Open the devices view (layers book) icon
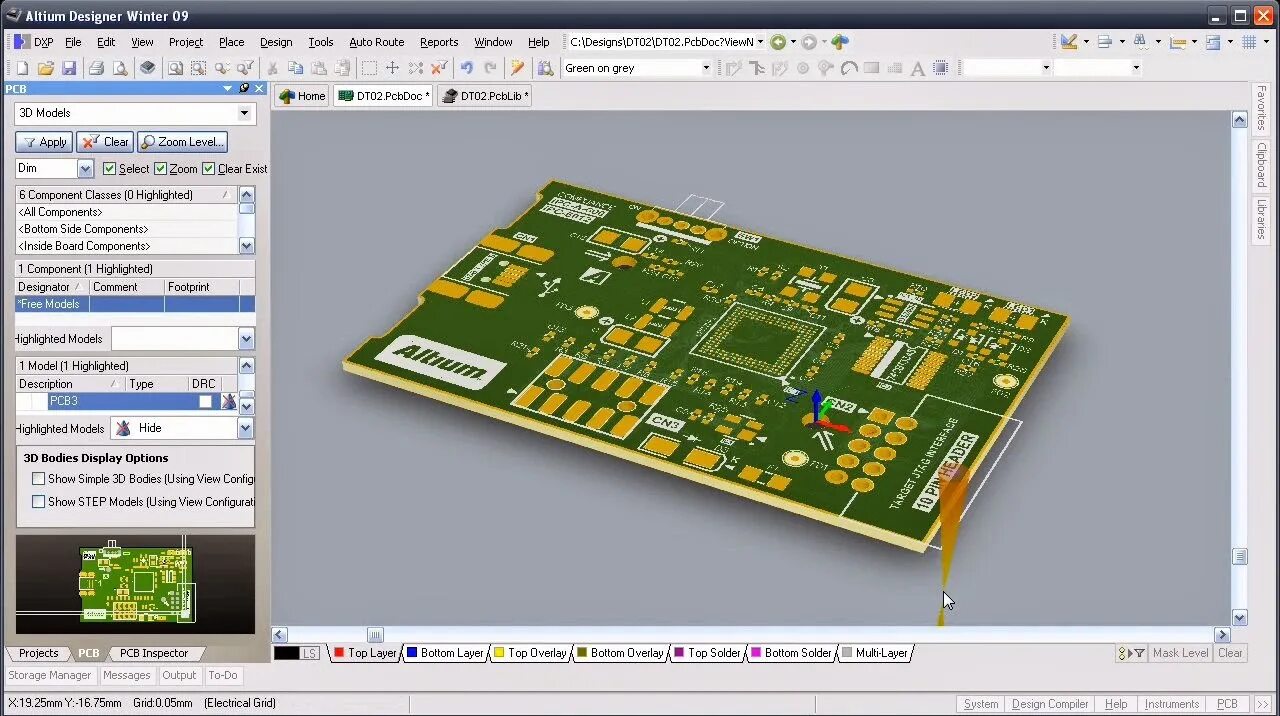1280x716 pixels. coord(147,68)
